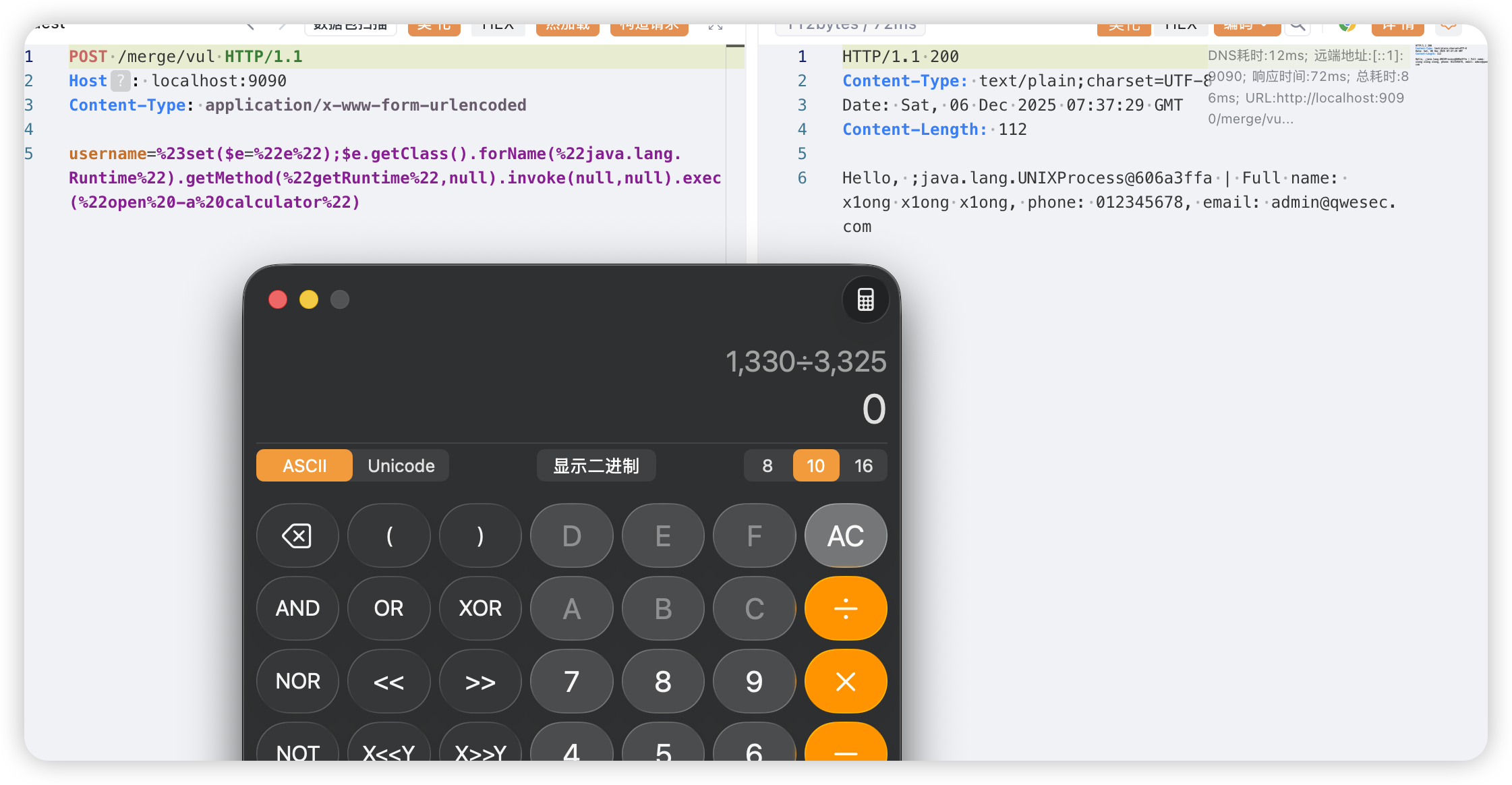Click the Content-Length: 112 response header
This screenshot has width=1512, height=785.
[x=935, y=129]
